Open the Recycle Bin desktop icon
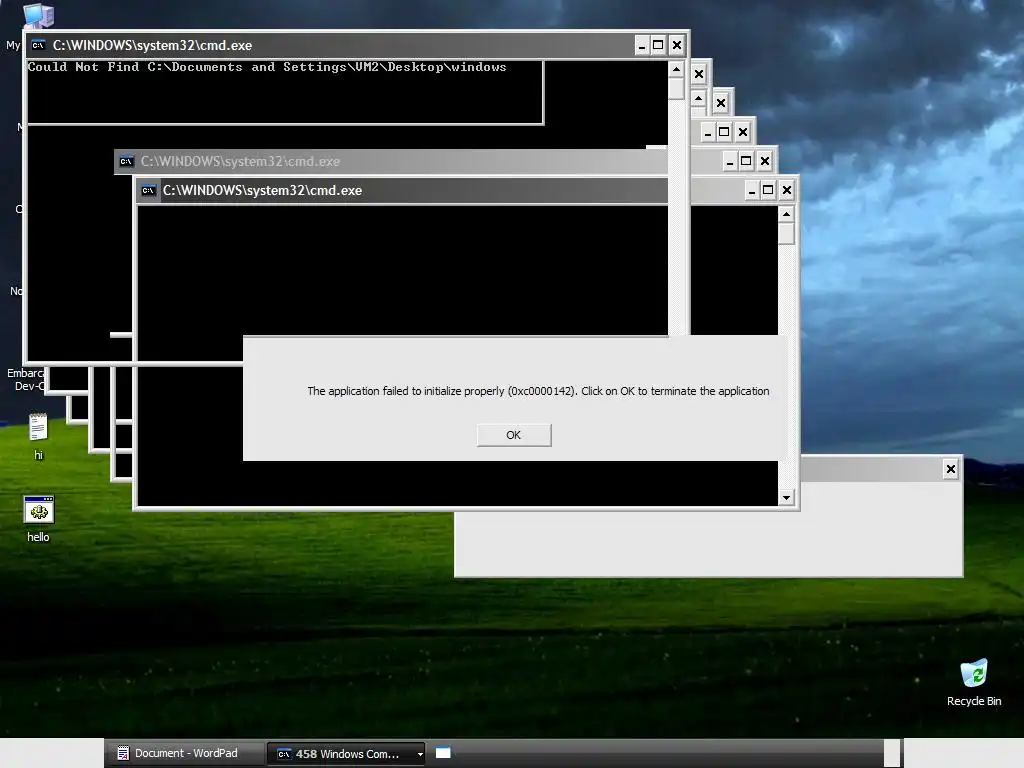Image resolution: width=1024 pixels, height=768 pixels. [974, 682]
